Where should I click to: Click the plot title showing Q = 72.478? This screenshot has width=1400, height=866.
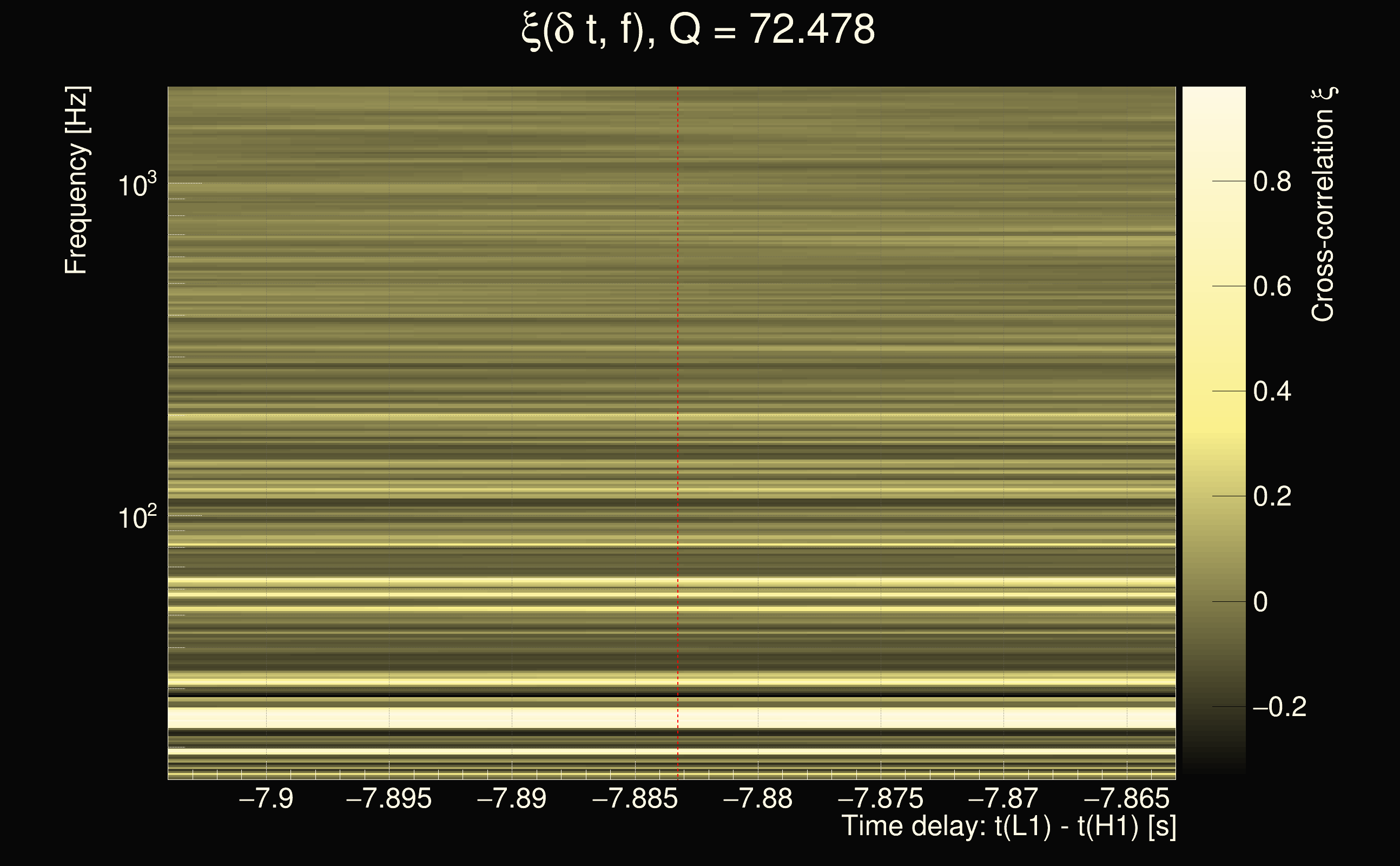698,30
